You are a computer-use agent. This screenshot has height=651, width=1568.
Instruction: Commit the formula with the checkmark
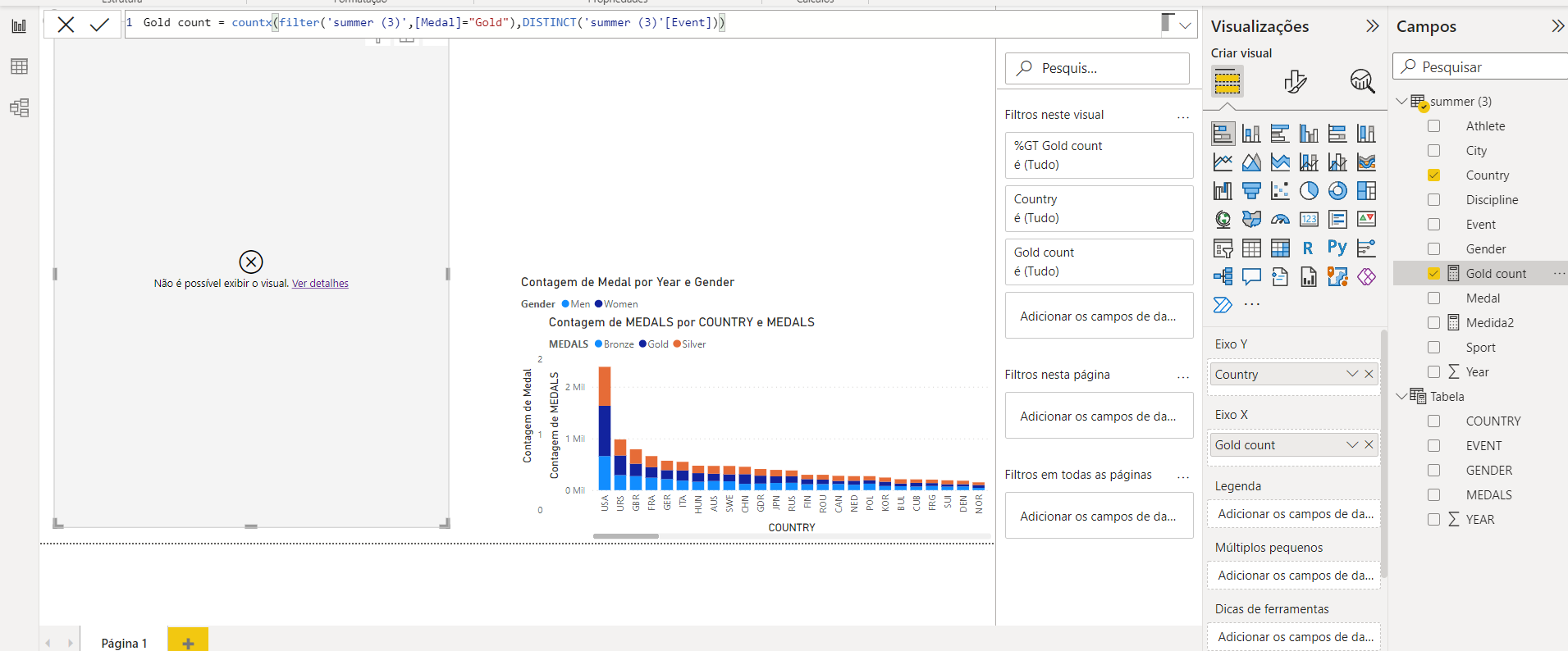pyautogui.click(x=100, y=25)
